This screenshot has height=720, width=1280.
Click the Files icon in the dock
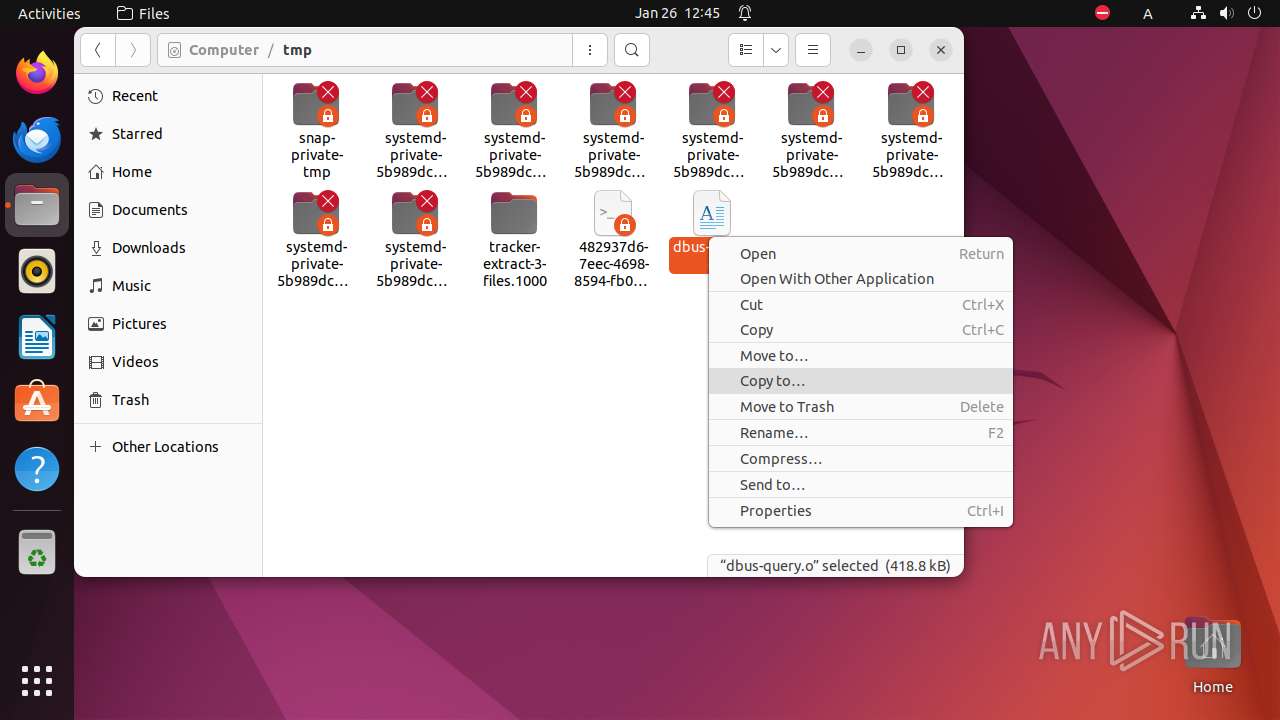tap(37, 205)
